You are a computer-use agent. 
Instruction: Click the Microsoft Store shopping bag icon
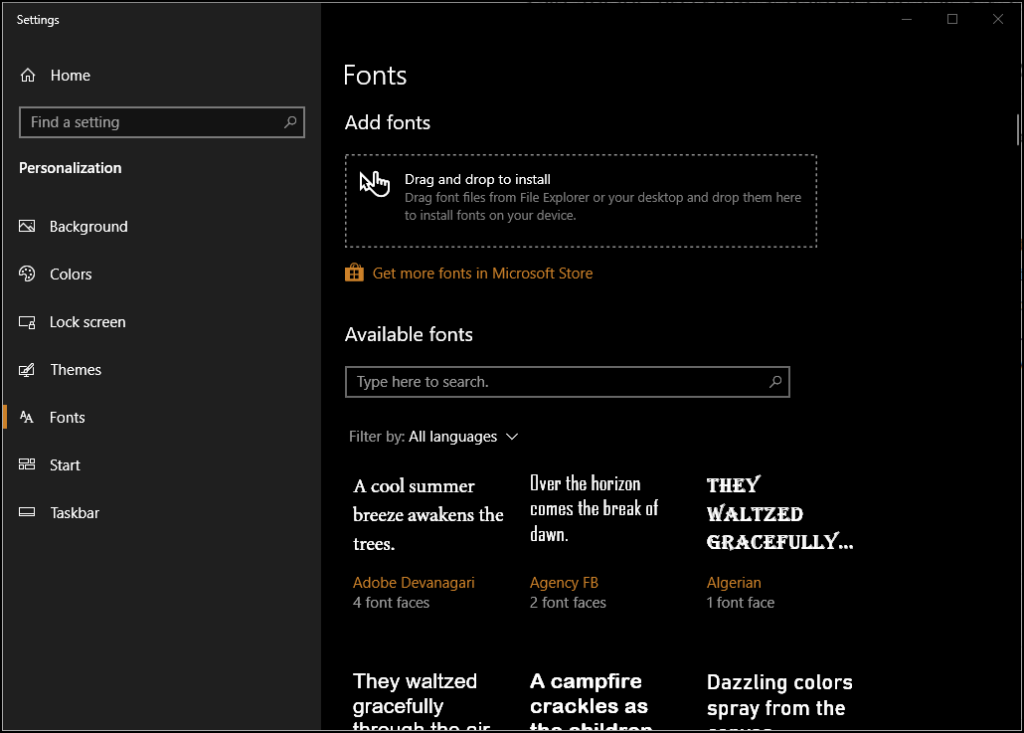tap(354, 272)
